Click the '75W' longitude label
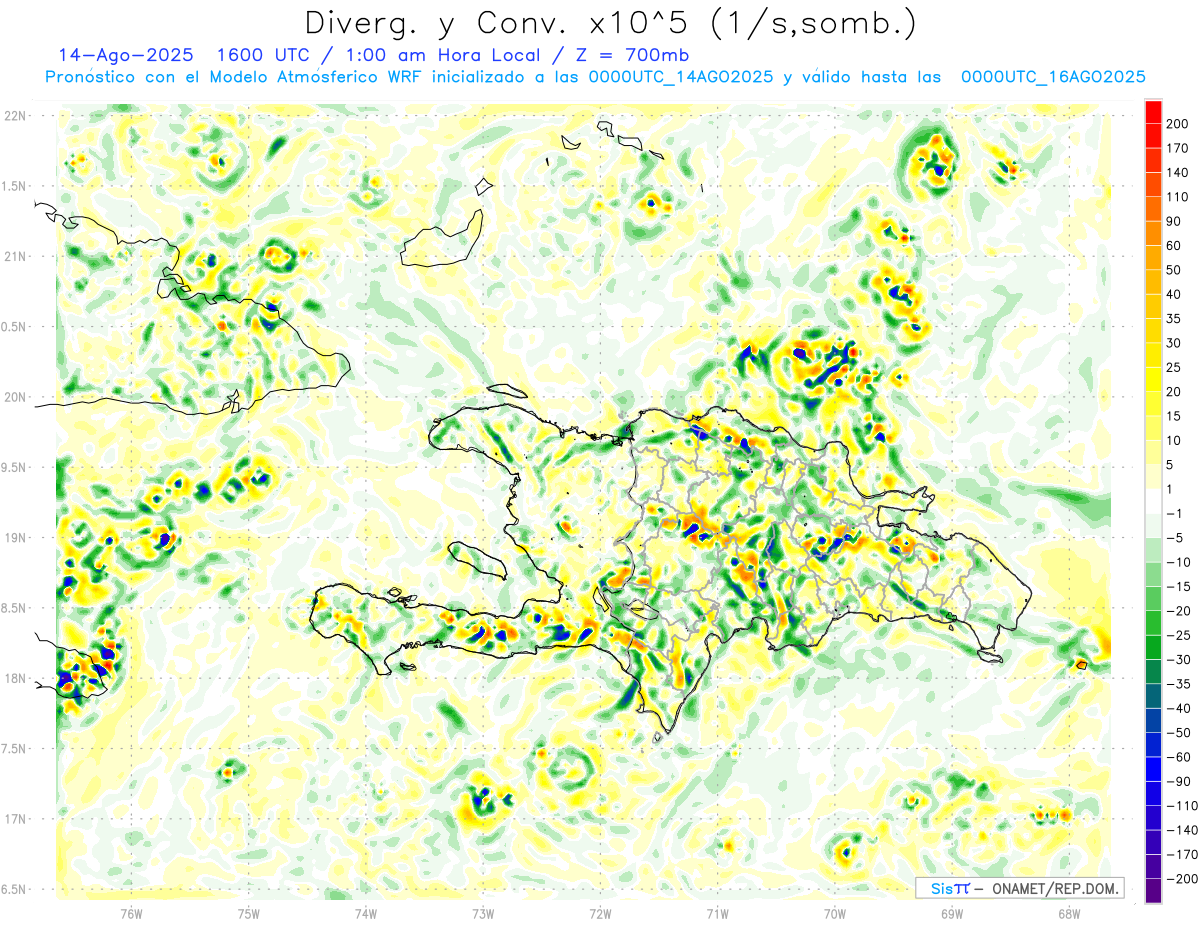 [249, 912]
